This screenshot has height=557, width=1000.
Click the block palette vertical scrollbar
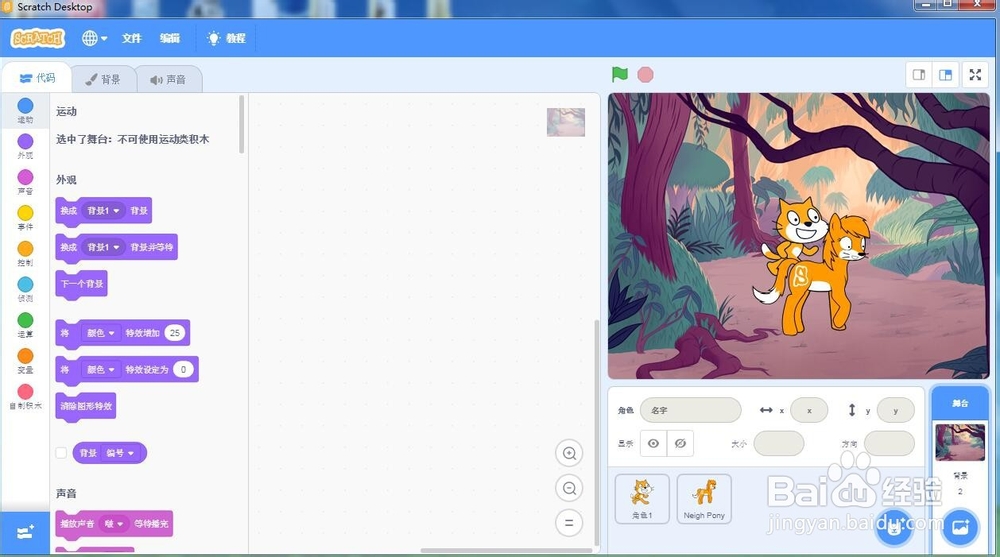(242, 124)
